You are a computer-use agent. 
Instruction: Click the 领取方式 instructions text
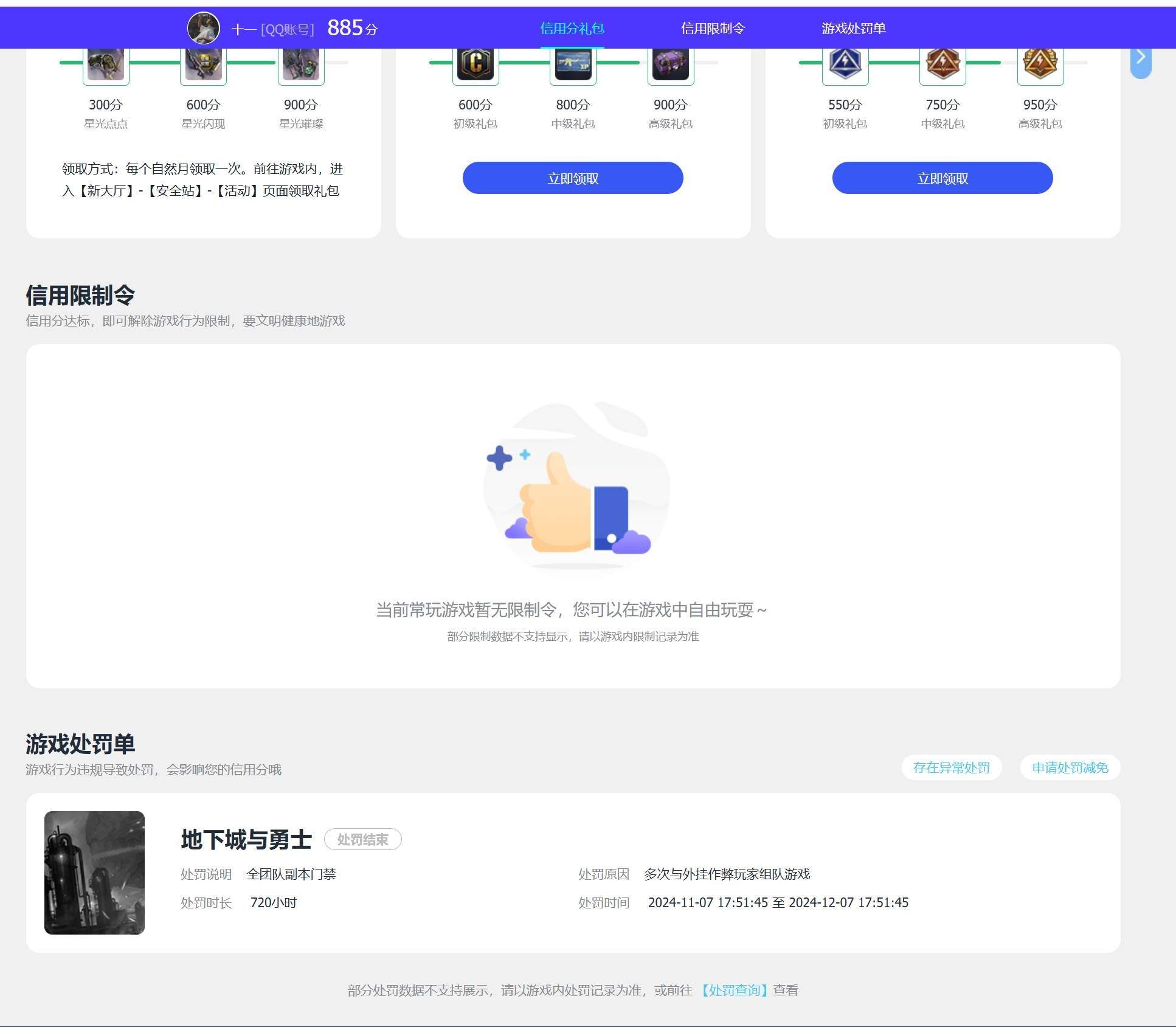[x=202, y=180]
